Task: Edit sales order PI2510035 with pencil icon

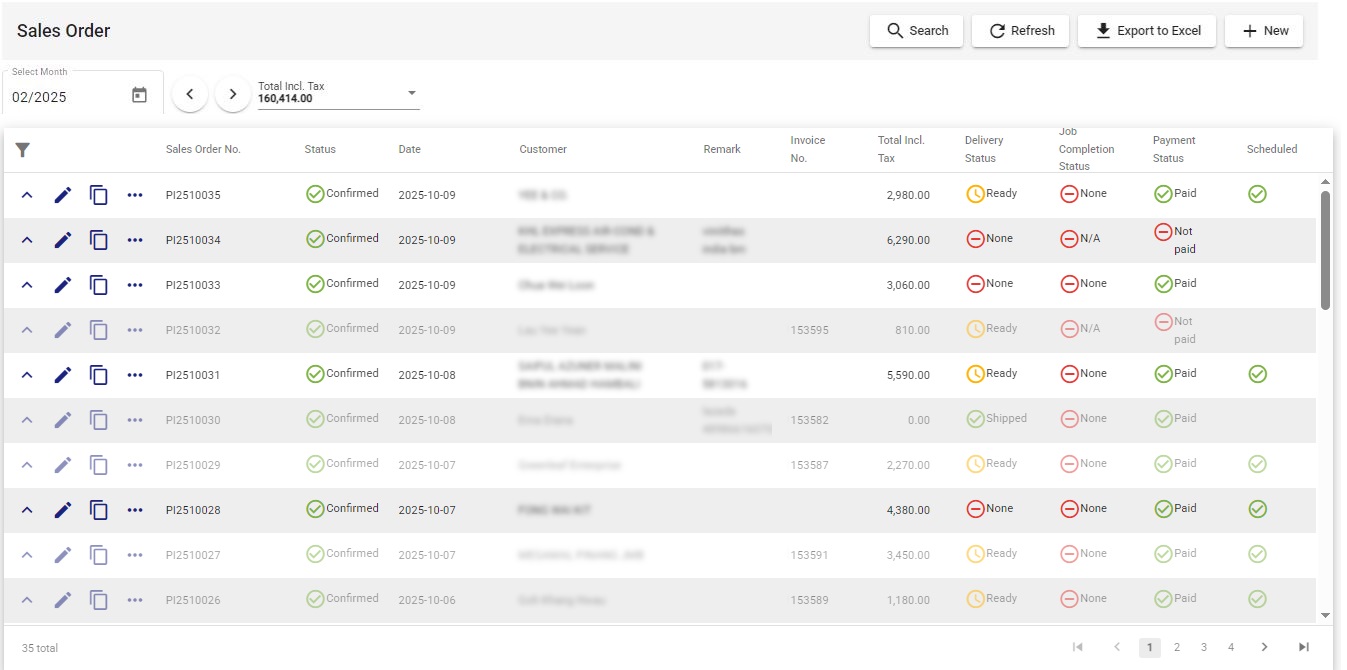Action: coord(63,195)
